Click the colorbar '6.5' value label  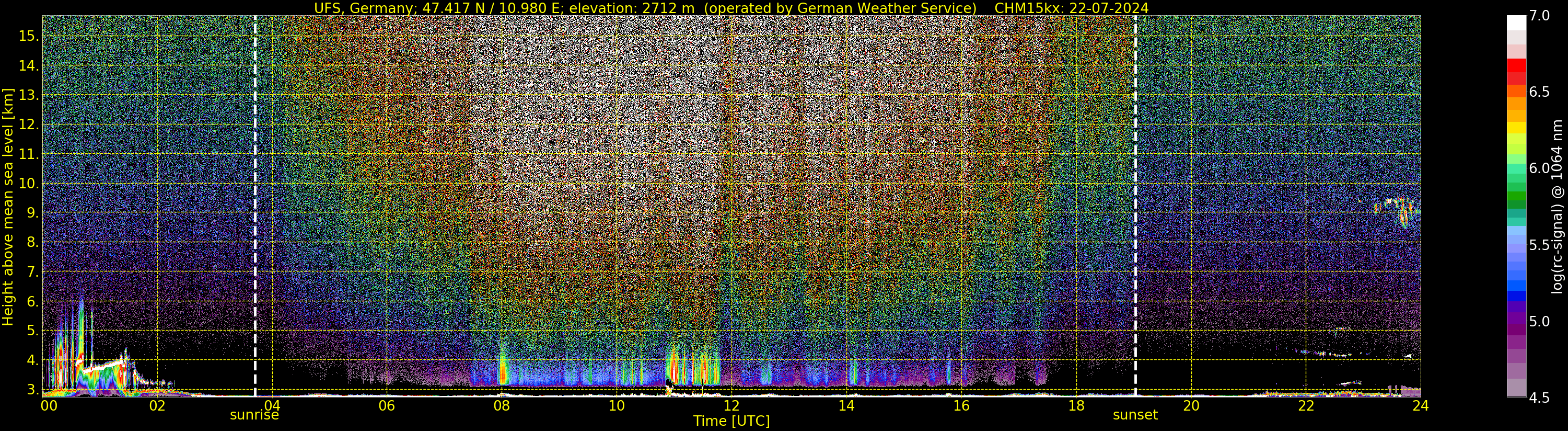click(1539, 92)
